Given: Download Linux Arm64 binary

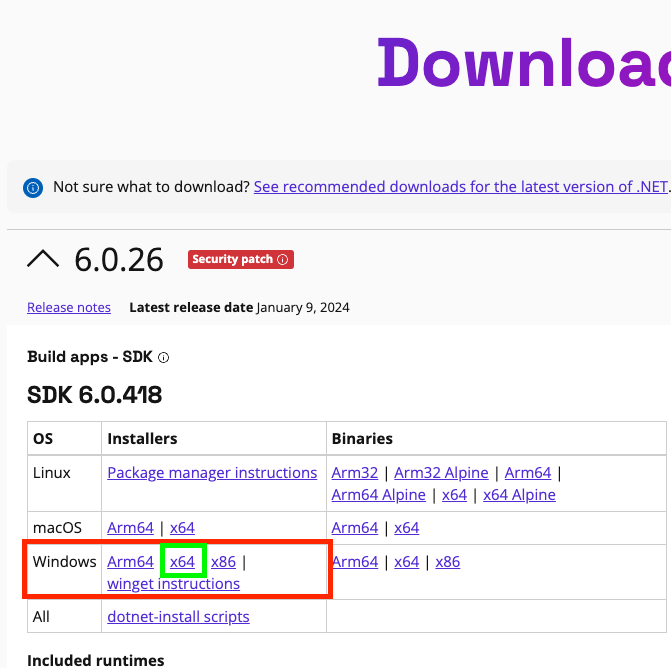Looking at the screenshot, I should tap(528, 473).
